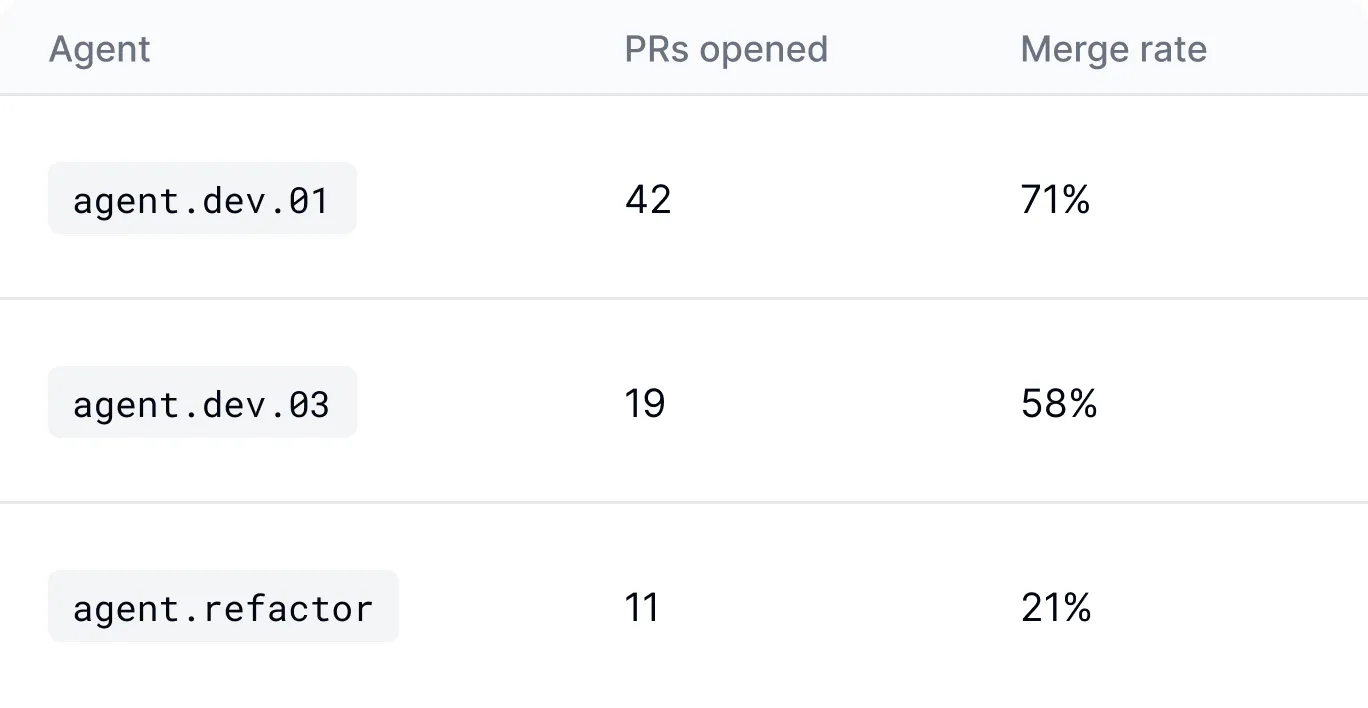Pick merge rate cell for agent.dev.03
Screen dimensions: 1368x708
(1059, 404)
